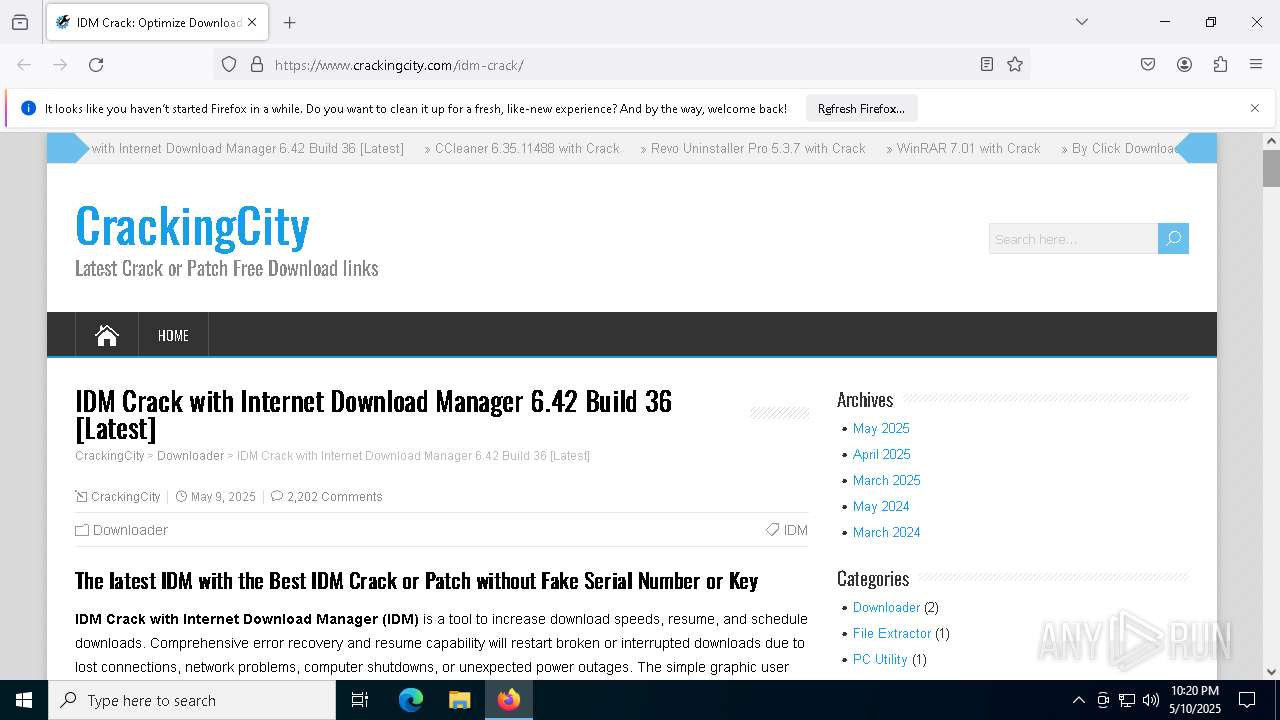
Task: Open the Windows Start menu
Action: pos(24,700)
